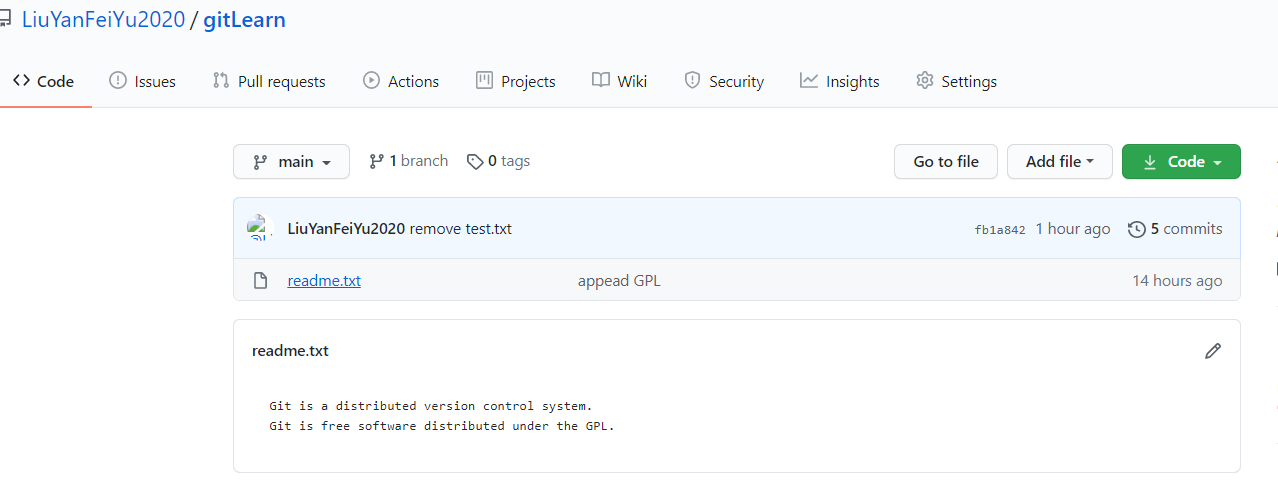
Task: Switch to the Issues tab
Action: (x=142, y=82)
